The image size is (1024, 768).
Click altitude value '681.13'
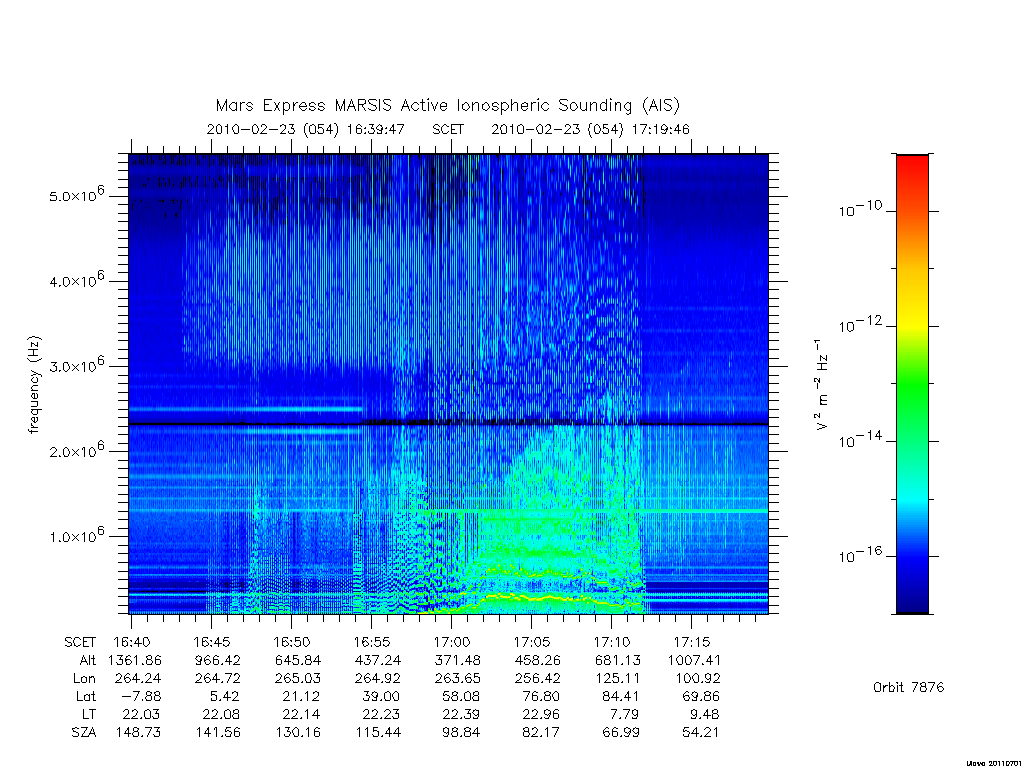[x=617, y=660]
